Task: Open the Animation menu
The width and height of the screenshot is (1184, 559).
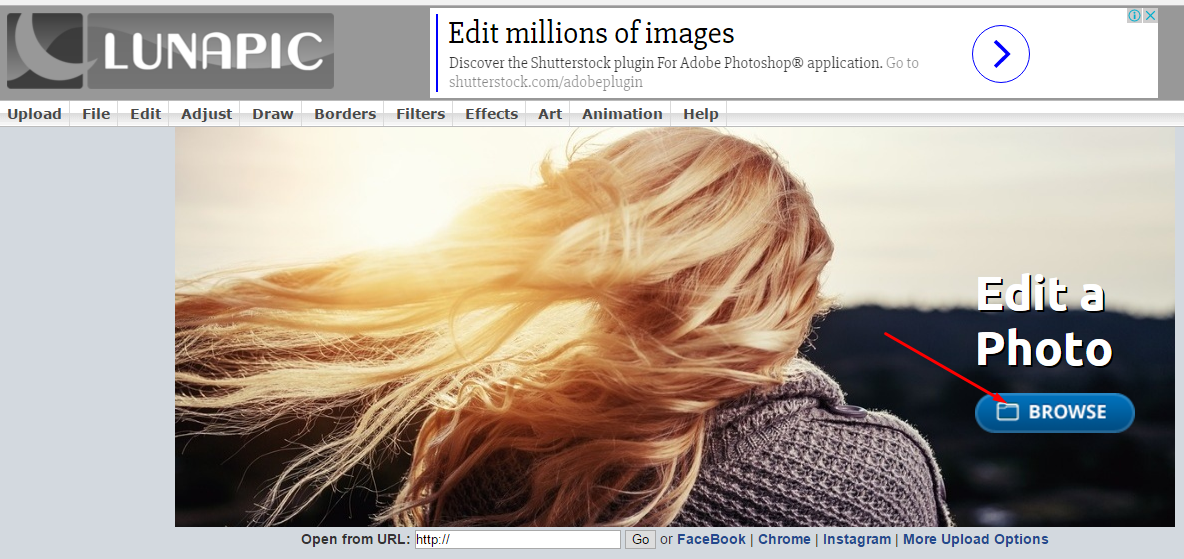Action: tap(621, 114)
